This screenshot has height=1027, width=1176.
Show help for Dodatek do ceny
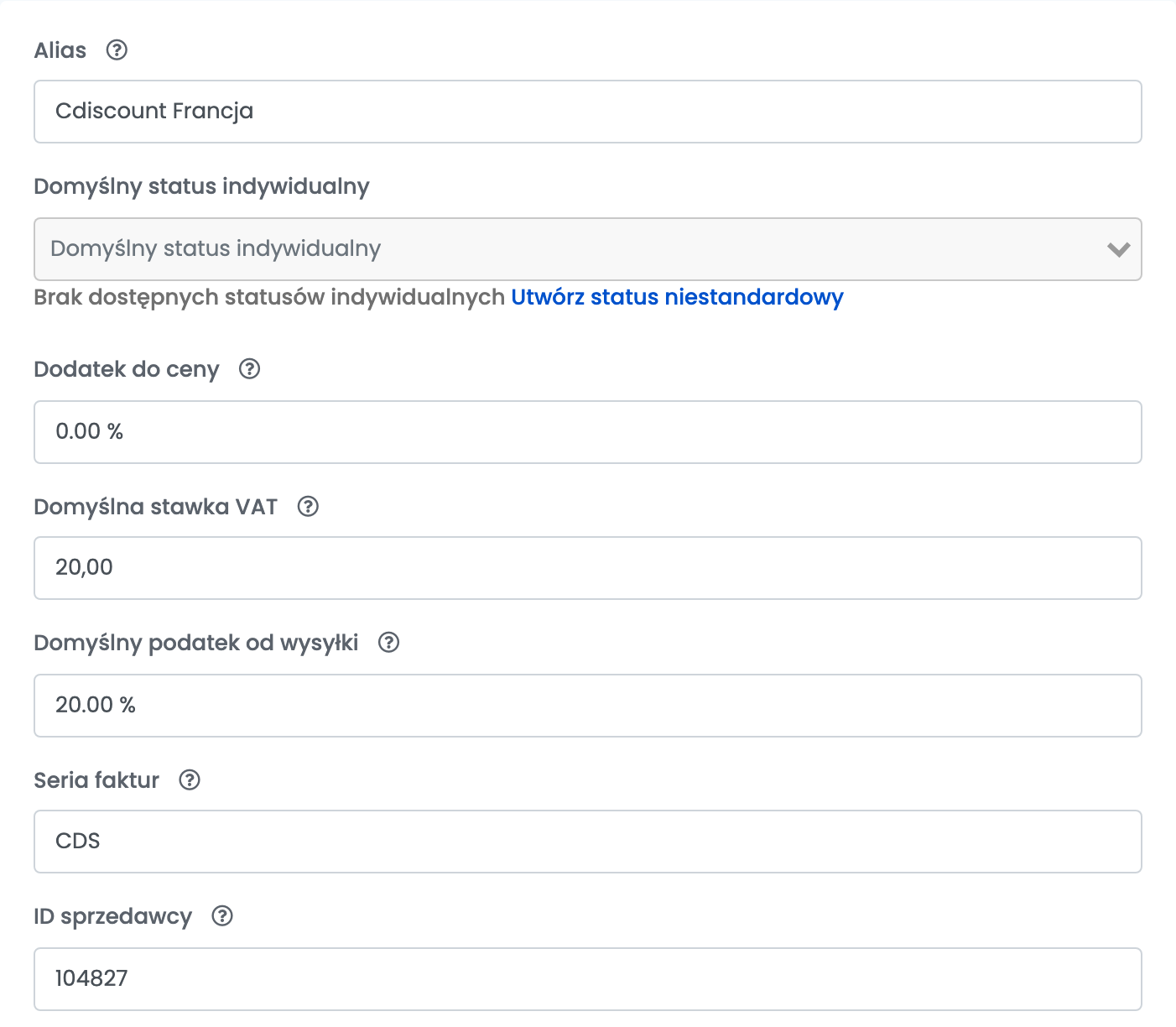tap(250, 369)
